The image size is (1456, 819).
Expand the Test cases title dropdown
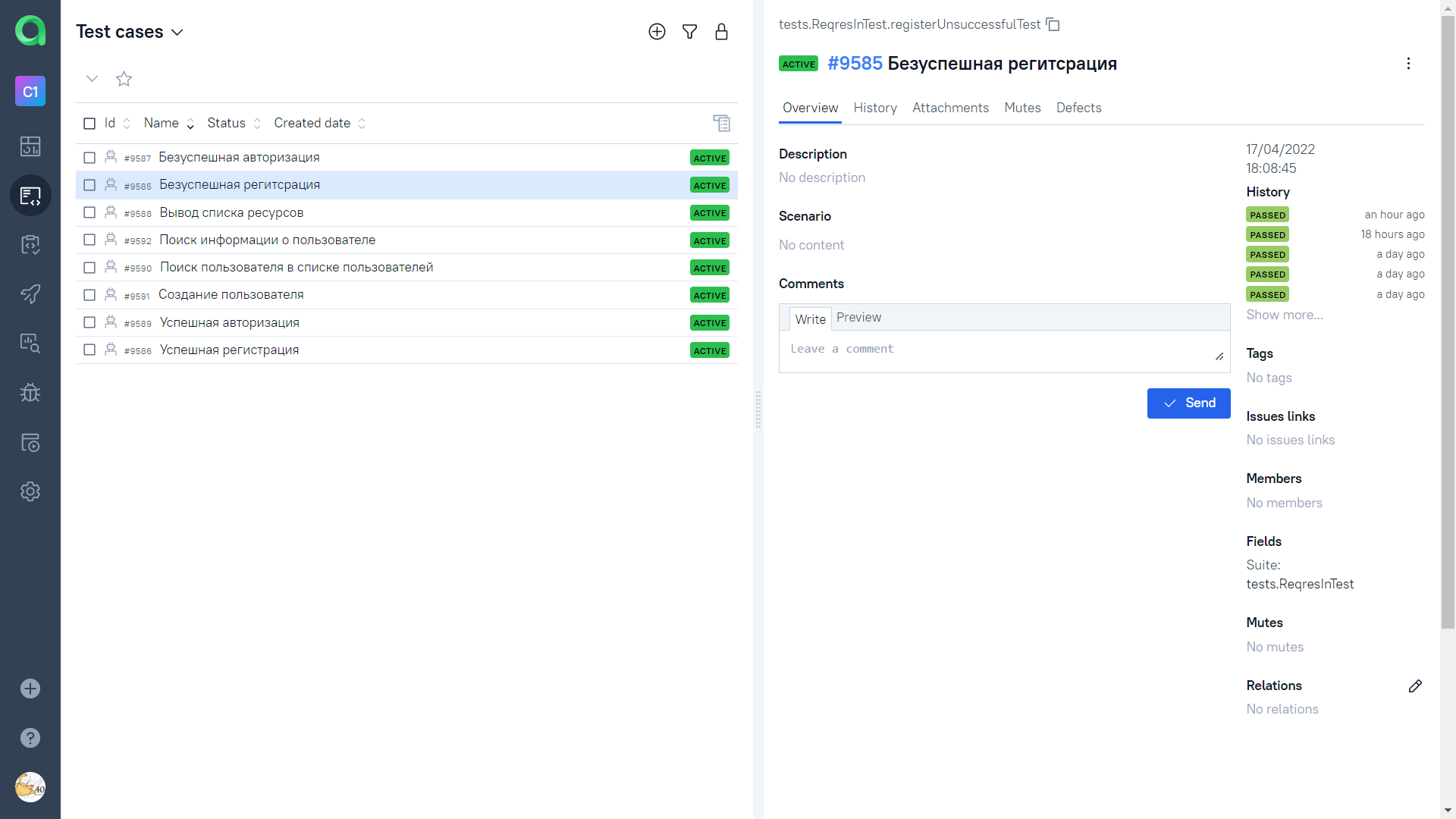tap(177, 33)
